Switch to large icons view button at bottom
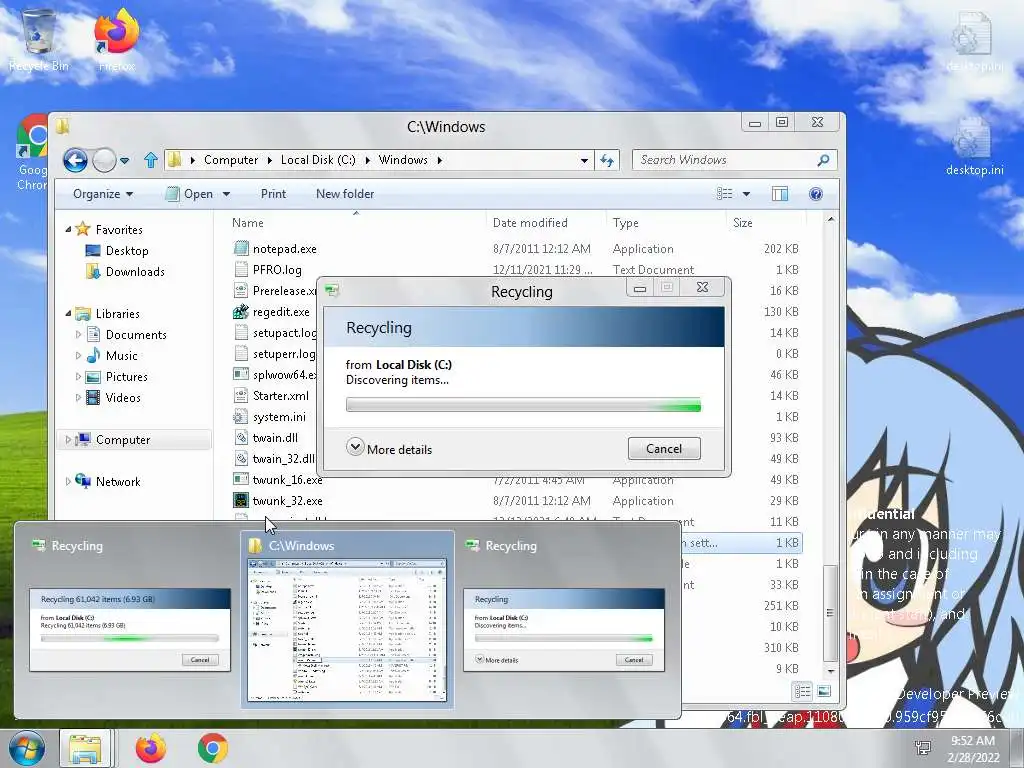Screen dimensions: 1024x768 824,691
